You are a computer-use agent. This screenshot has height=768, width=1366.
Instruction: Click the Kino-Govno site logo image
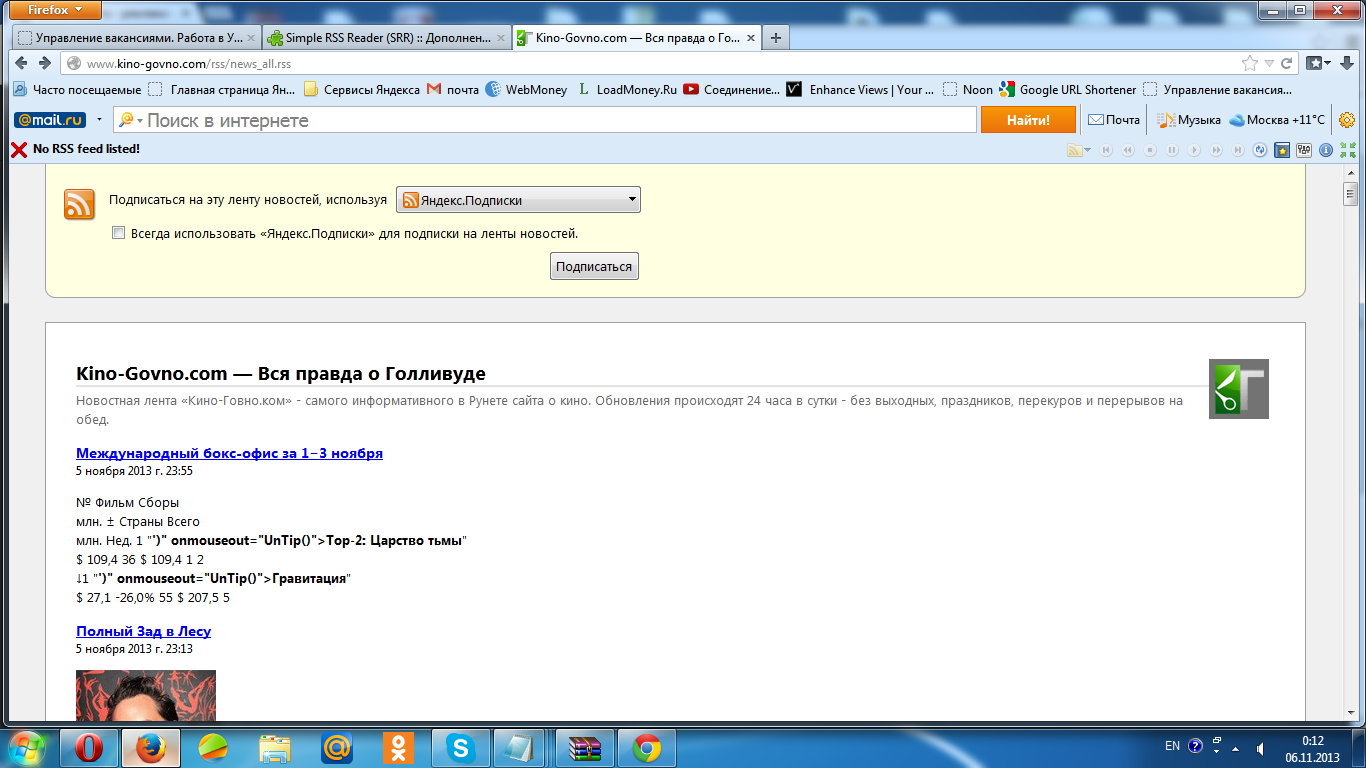pos(1238,388)
